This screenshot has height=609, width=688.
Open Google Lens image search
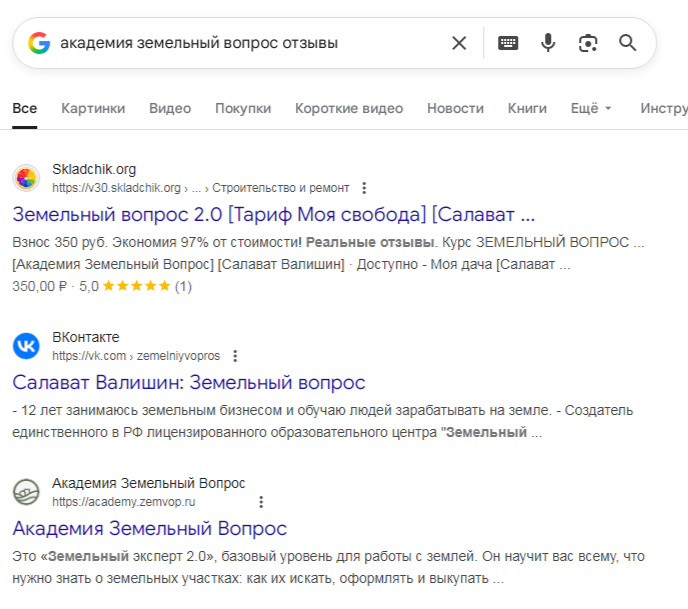tap(588, 43)
